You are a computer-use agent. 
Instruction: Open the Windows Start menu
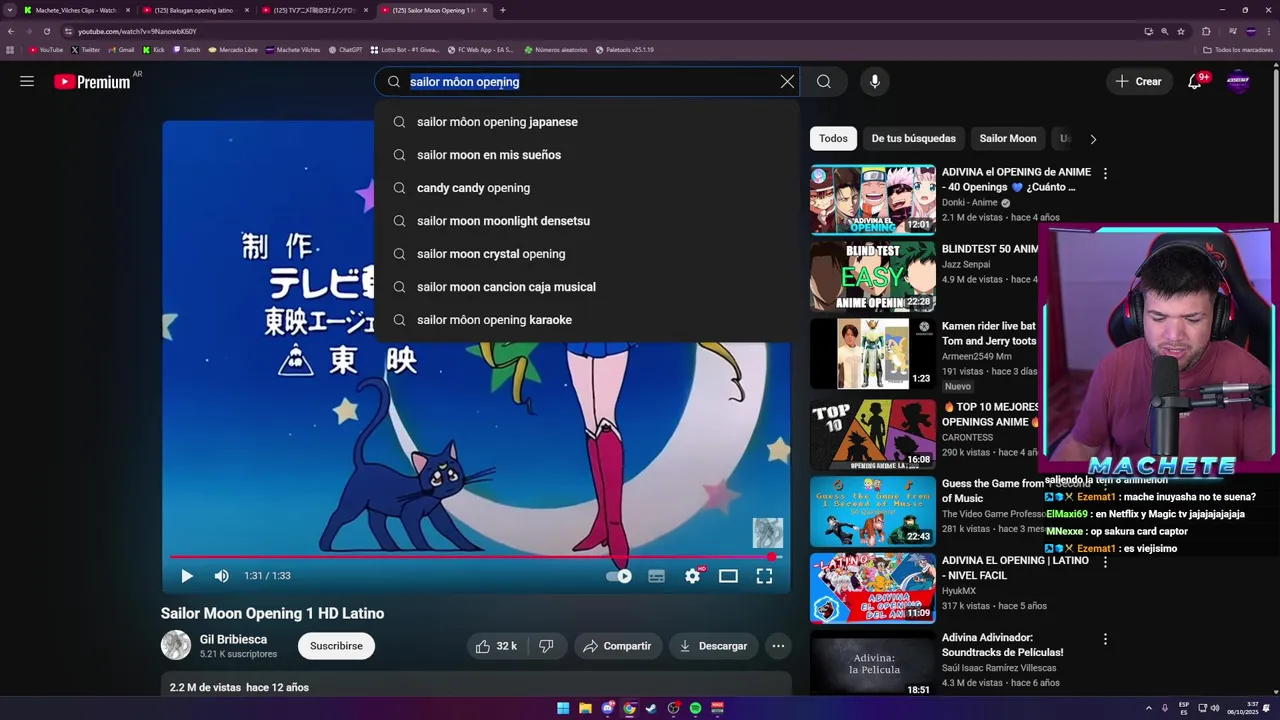563,708
